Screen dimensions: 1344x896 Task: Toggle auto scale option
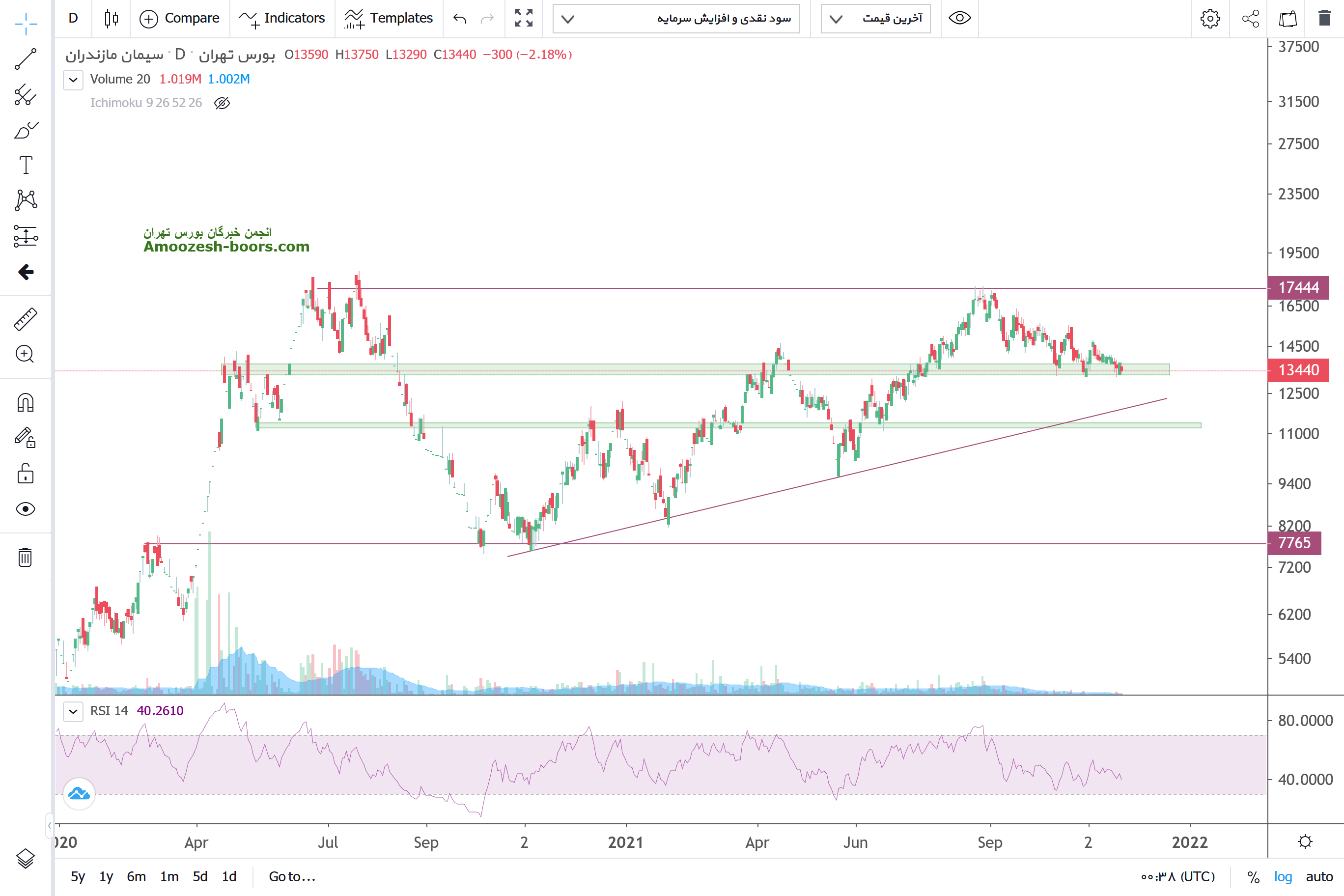pyautogui.click(x=1319, y=876)
